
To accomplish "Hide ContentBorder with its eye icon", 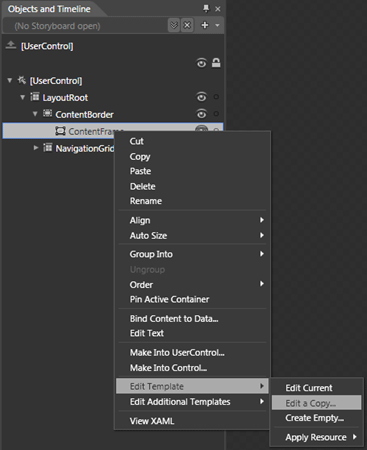I will click(x=201, y=114).
